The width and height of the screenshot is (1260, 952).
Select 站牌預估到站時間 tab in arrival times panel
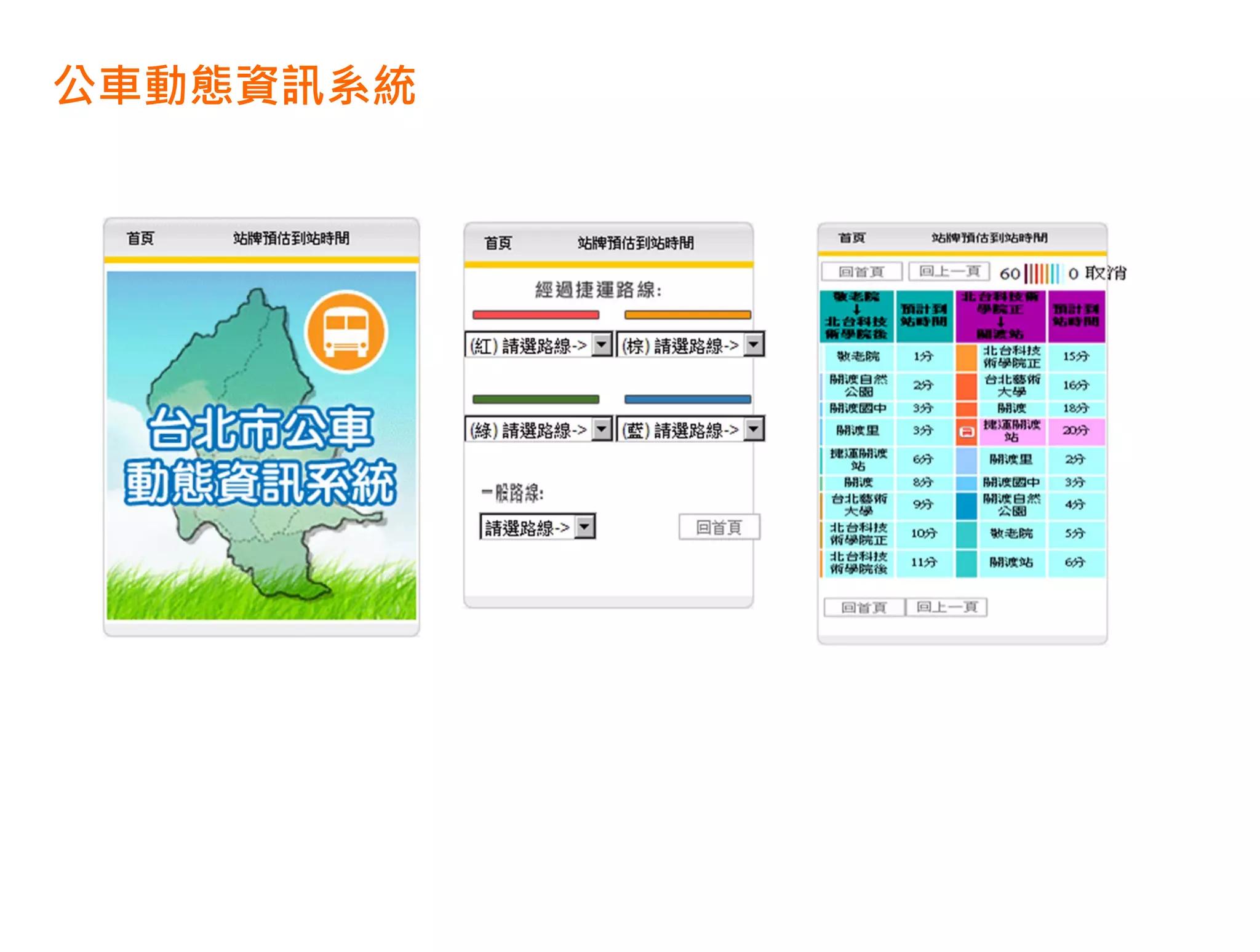(x=989, y=238)
